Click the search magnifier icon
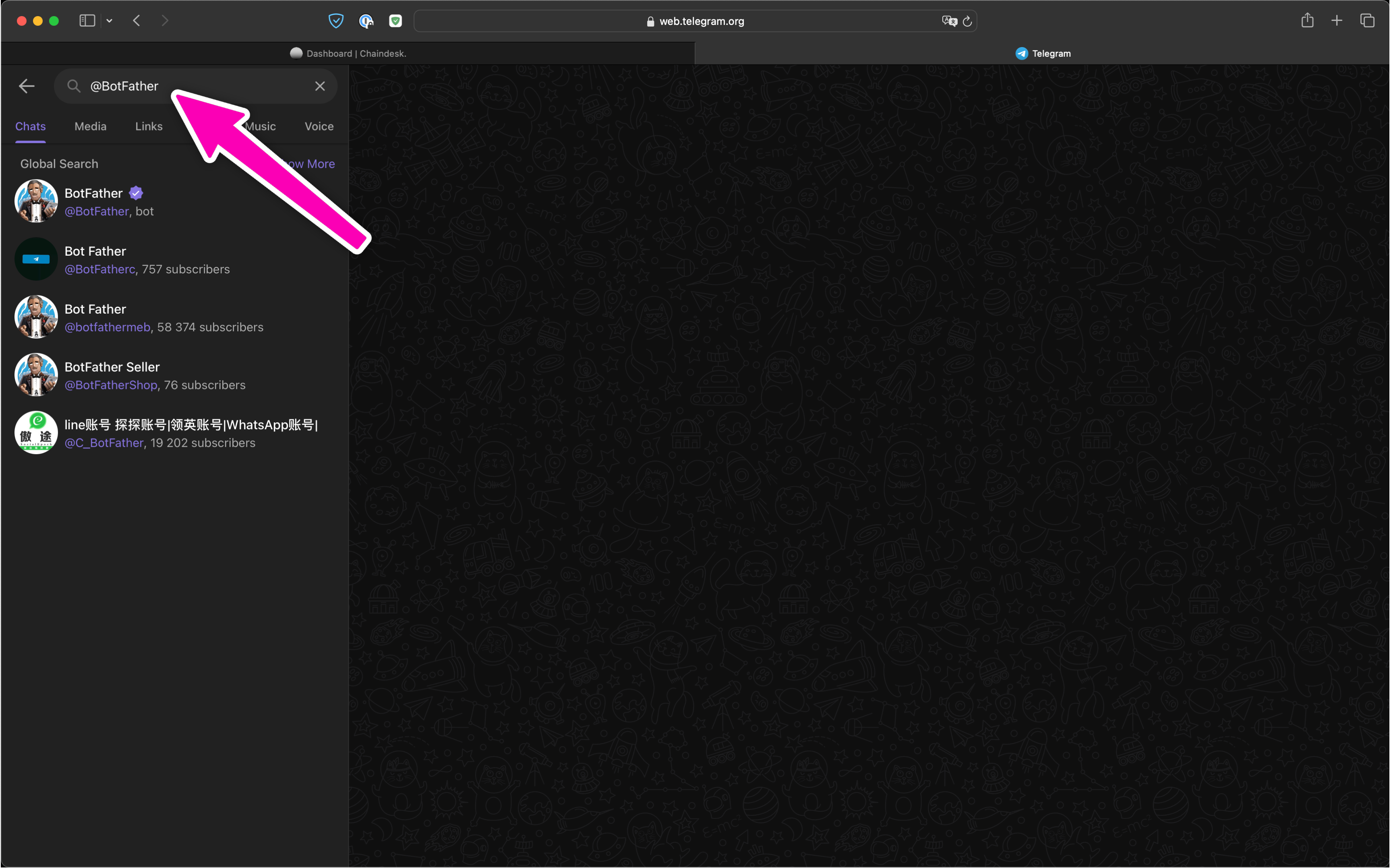Screen dimensions: 1391x868 [x=73, y=86]
